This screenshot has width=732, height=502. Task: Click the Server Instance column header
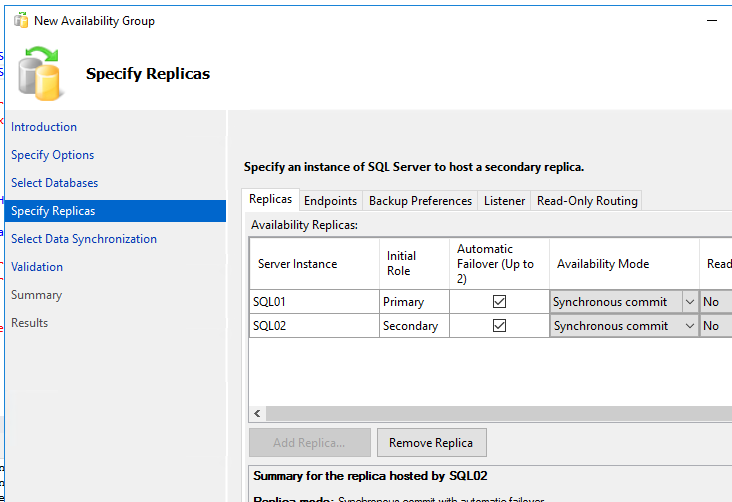[x=314, y=264]
